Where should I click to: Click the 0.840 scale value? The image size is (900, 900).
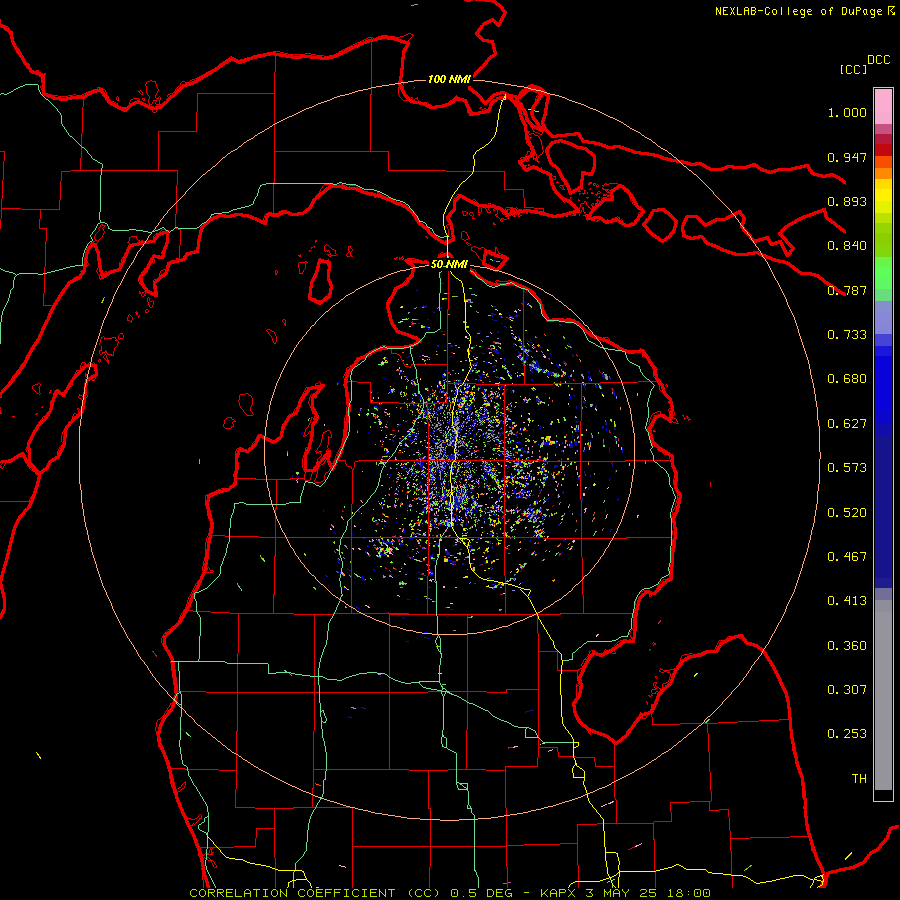tap(847, 246)
